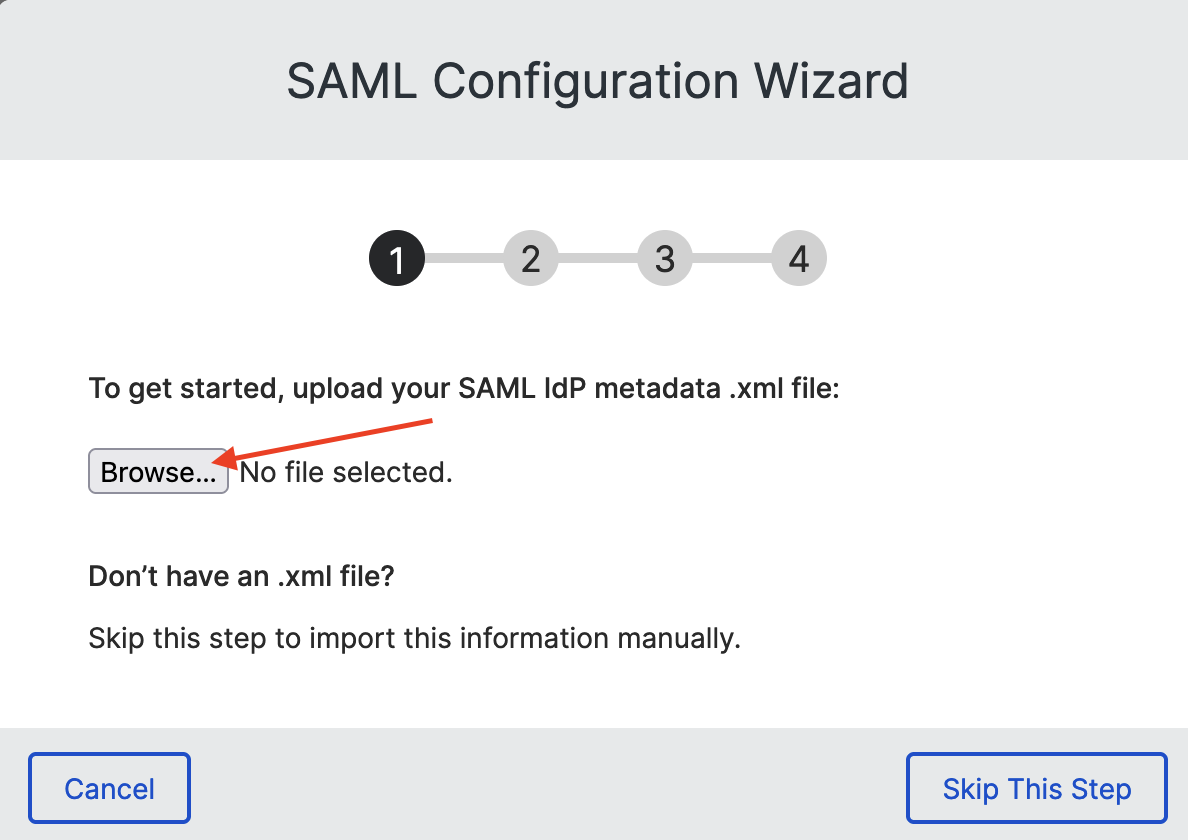
Task: Click the gray footer bar between Cancel and Skip
Action: tap(548, 788)
